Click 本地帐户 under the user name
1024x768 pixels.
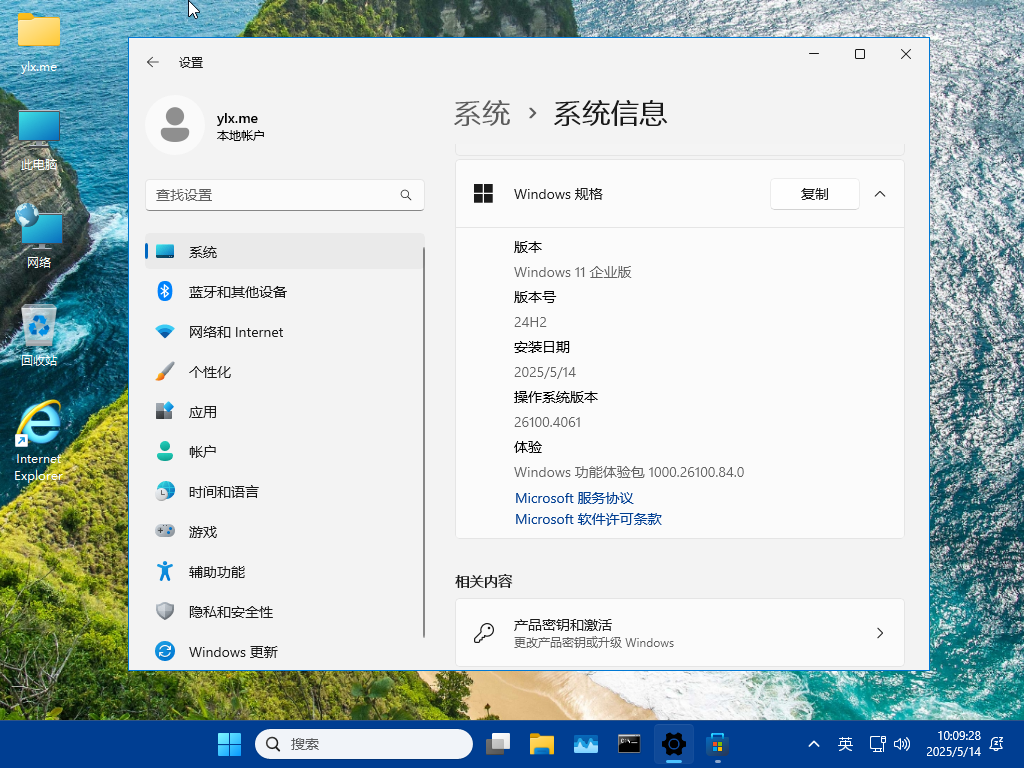point(240,136)
